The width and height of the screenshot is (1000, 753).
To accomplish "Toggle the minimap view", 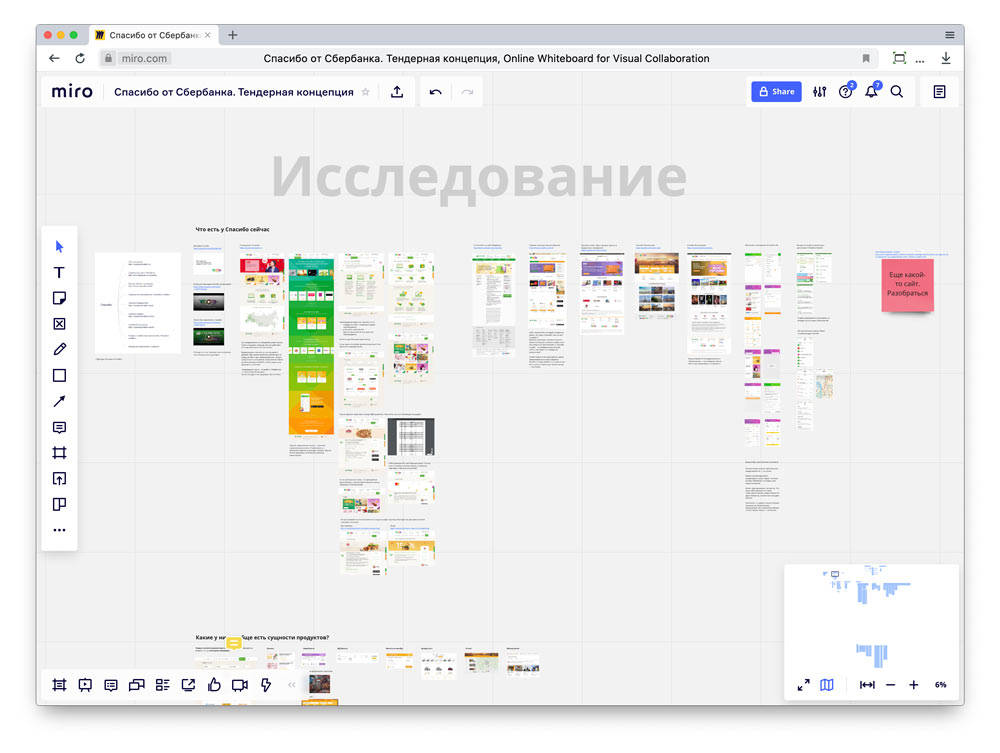I will [826, 685].
